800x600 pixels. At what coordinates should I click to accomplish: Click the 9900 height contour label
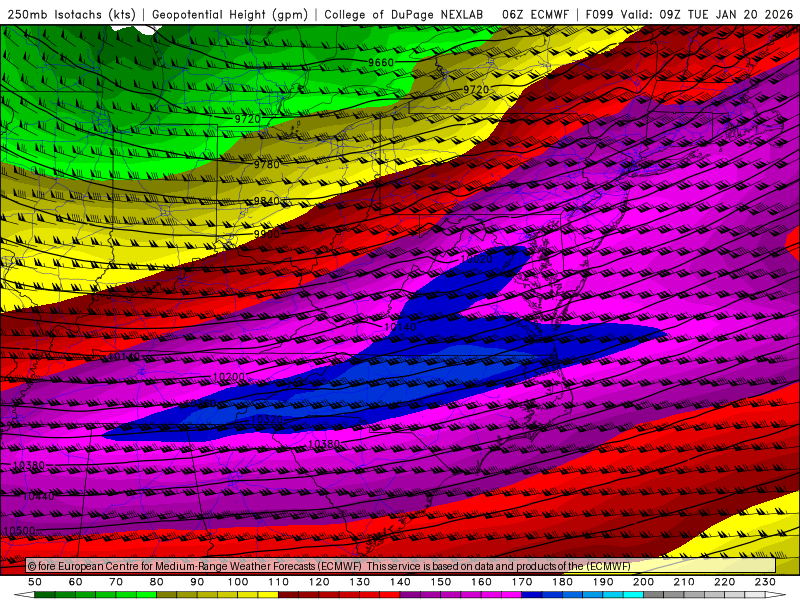[x=267, y=234]
